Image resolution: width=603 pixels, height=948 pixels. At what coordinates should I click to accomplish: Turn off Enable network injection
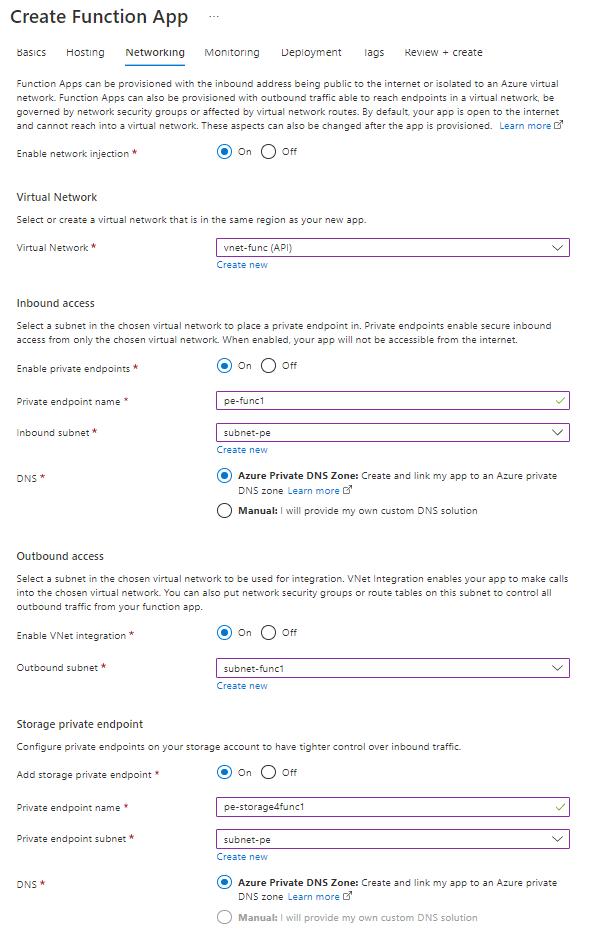(269, 152)
